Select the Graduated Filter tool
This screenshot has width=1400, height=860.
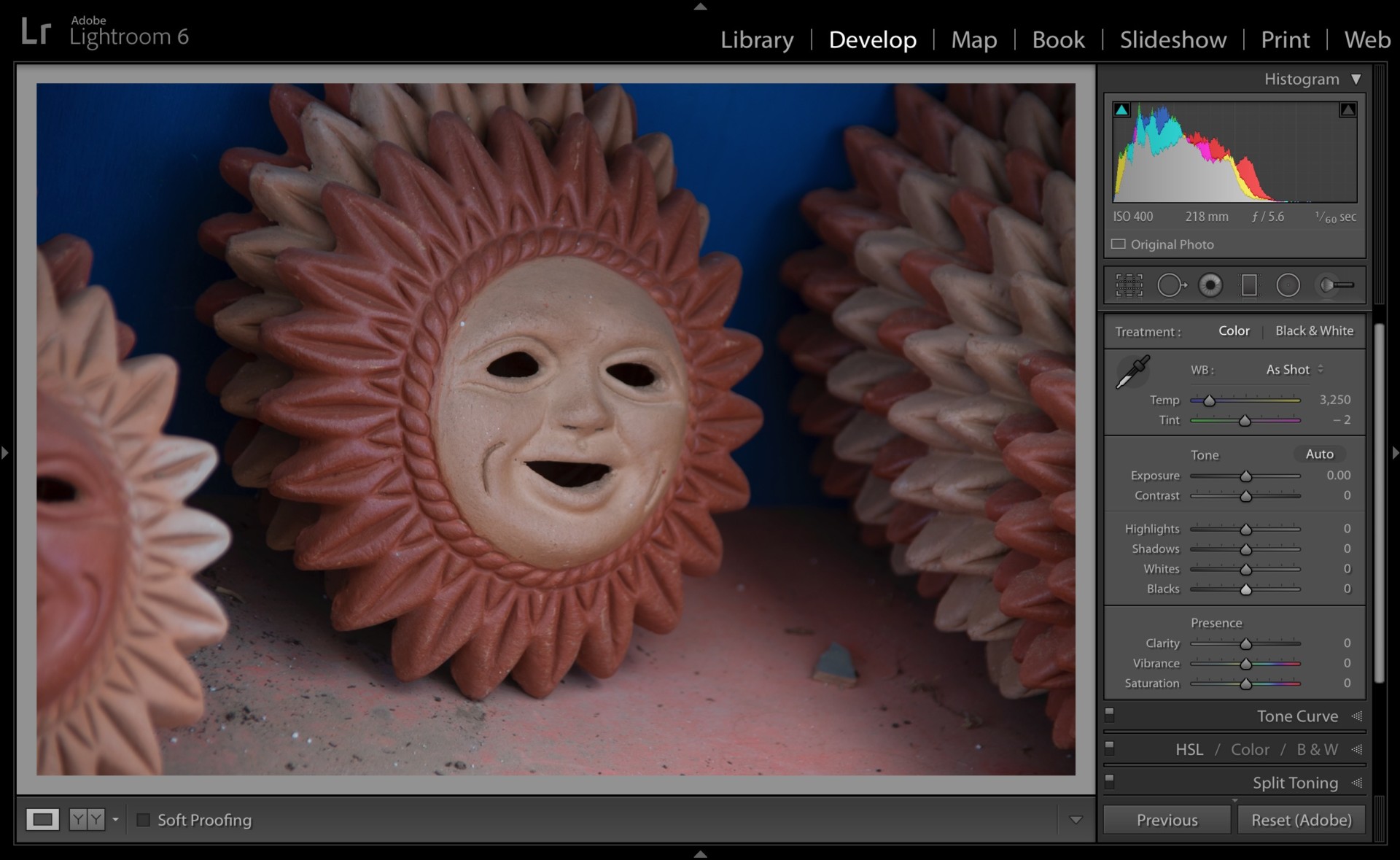tap(1249, 285)
